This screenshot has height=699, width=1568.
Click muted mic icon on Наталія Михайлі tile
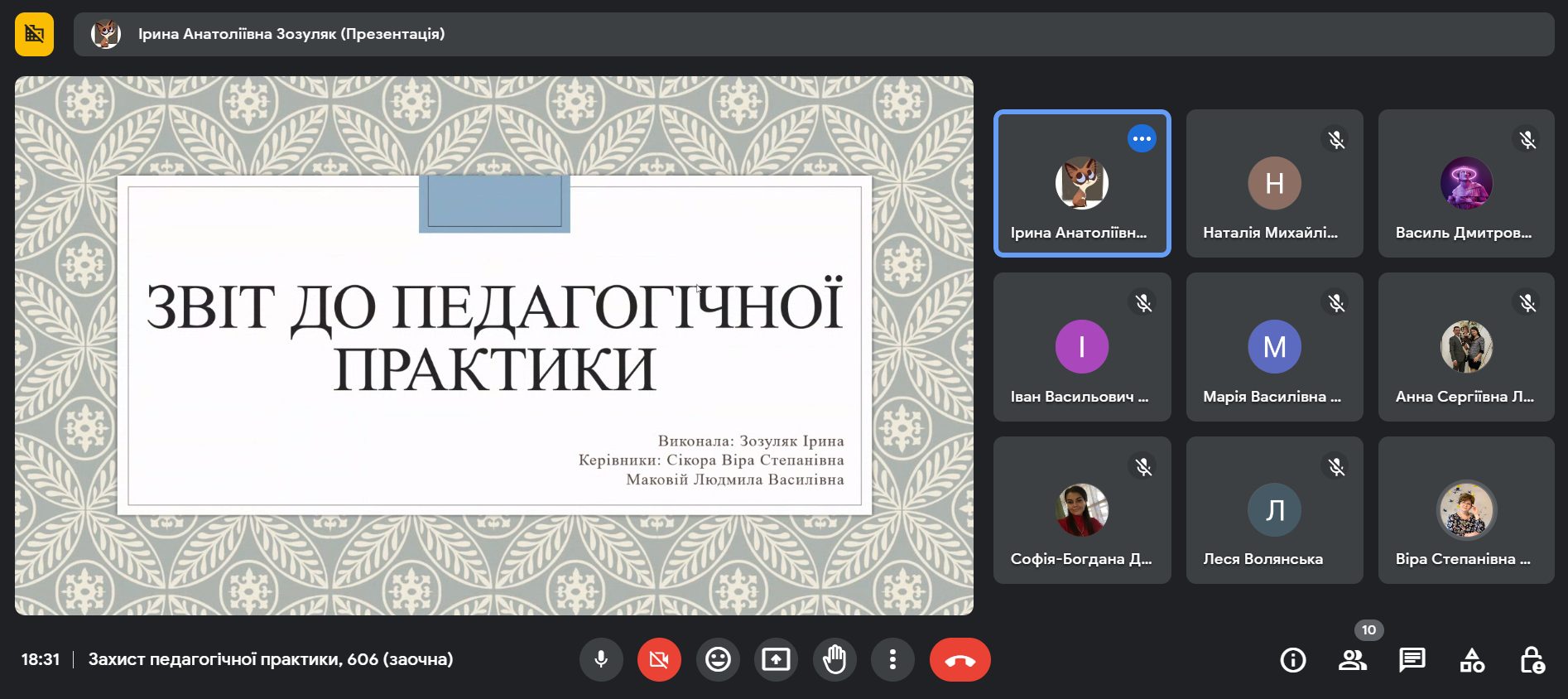tap(1336, 139)
